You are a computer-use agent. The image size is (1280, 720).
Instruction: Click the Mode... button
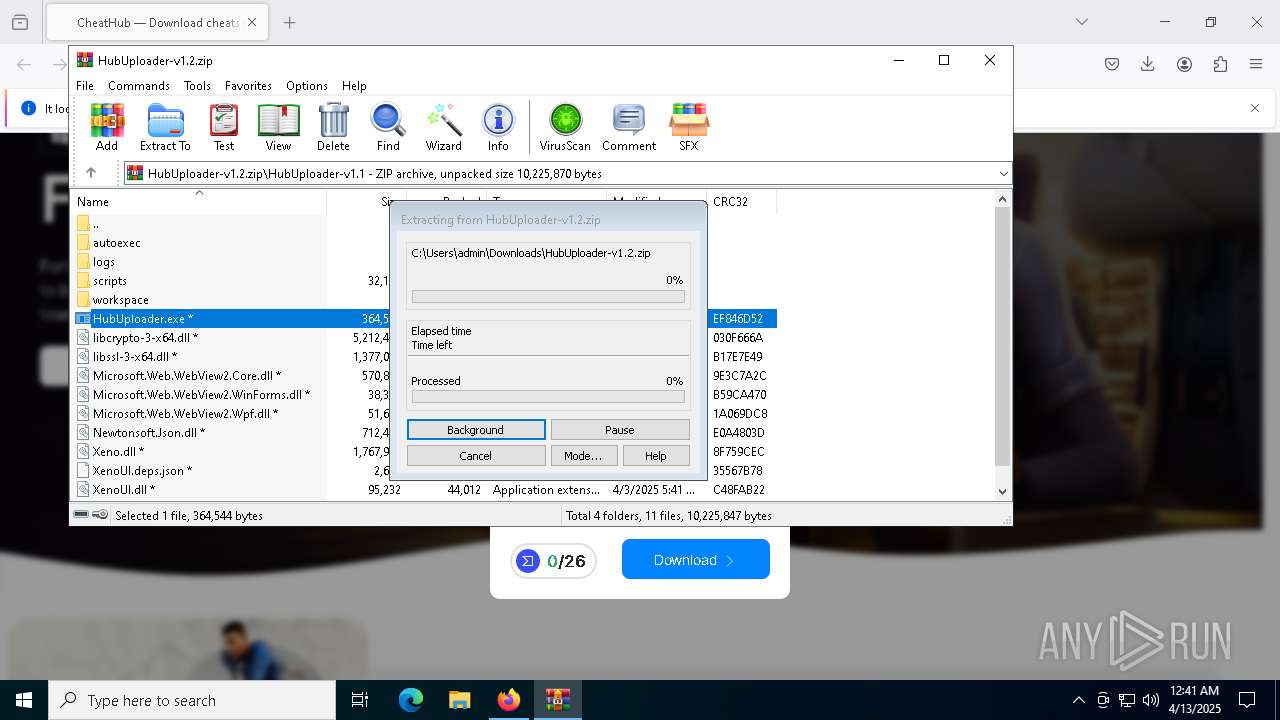click(x=583, y=456)
